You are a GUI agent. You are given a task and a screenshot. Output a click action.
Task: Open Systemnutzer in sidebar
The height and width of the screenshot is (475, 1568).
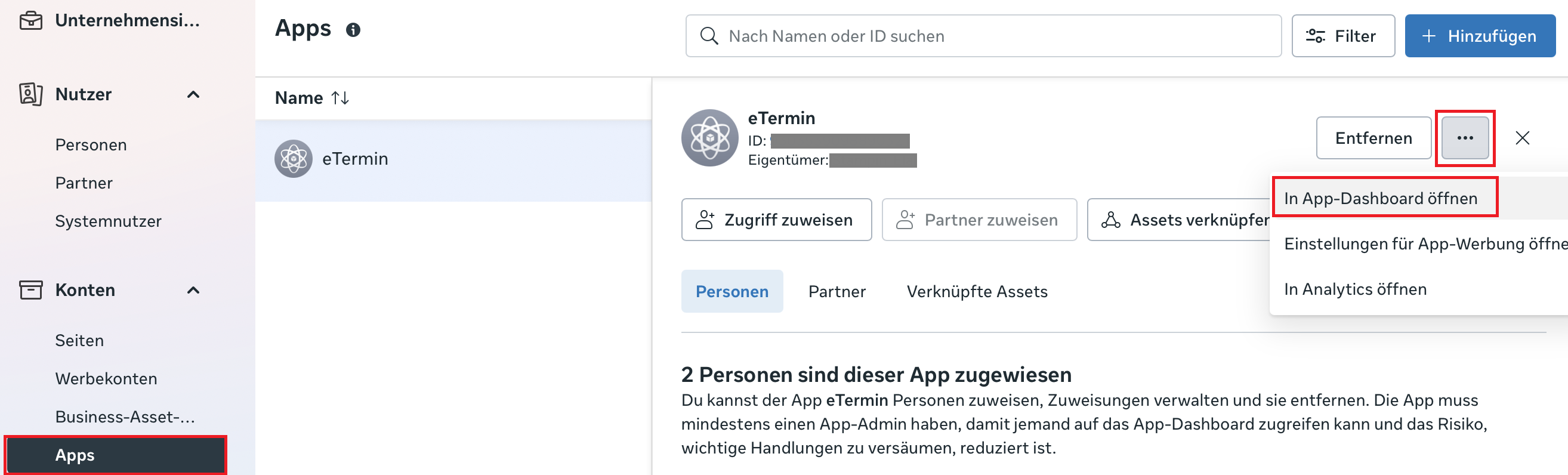click(109, 221)
